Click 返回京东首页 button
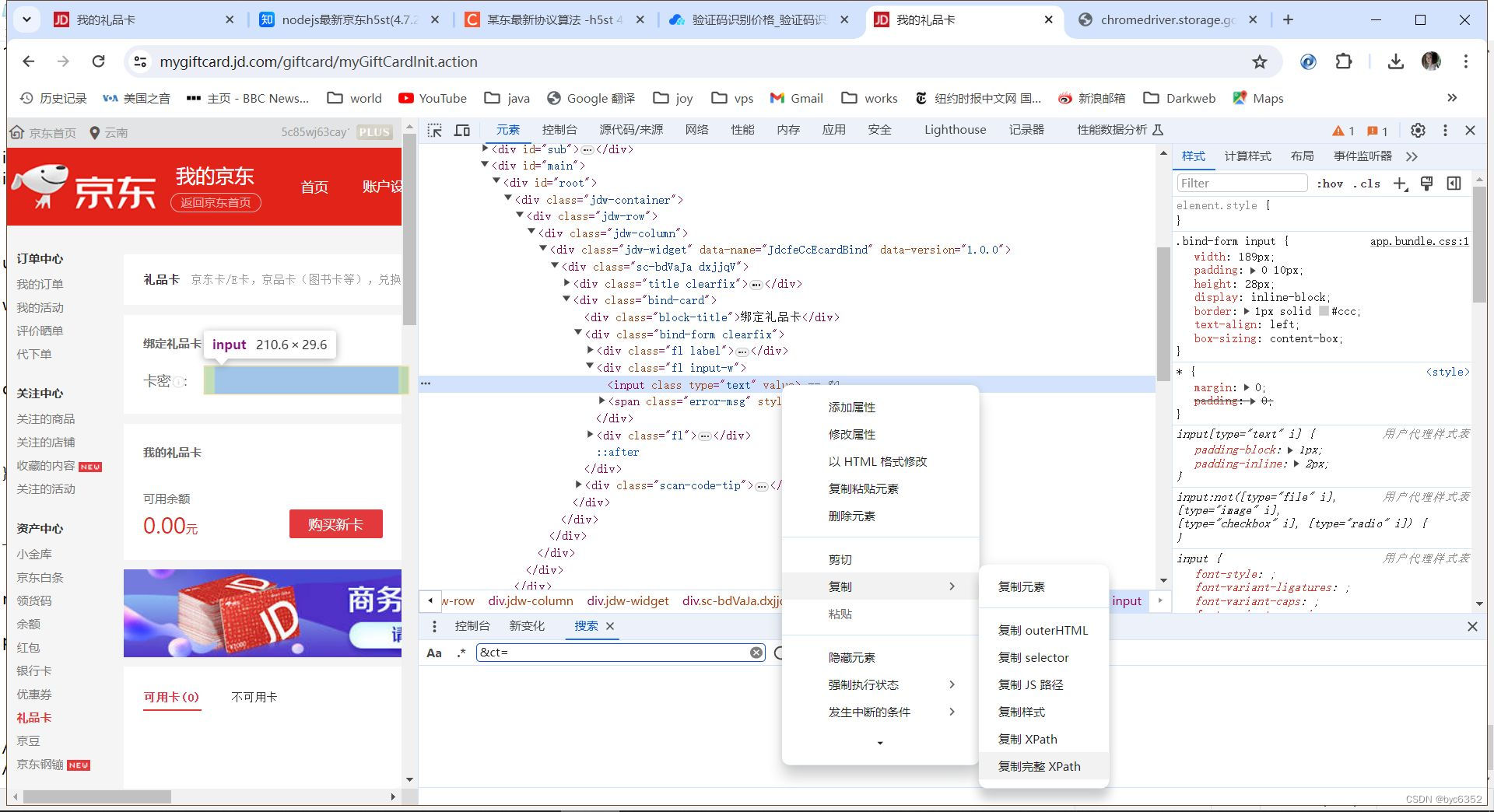 click(216, 202)
